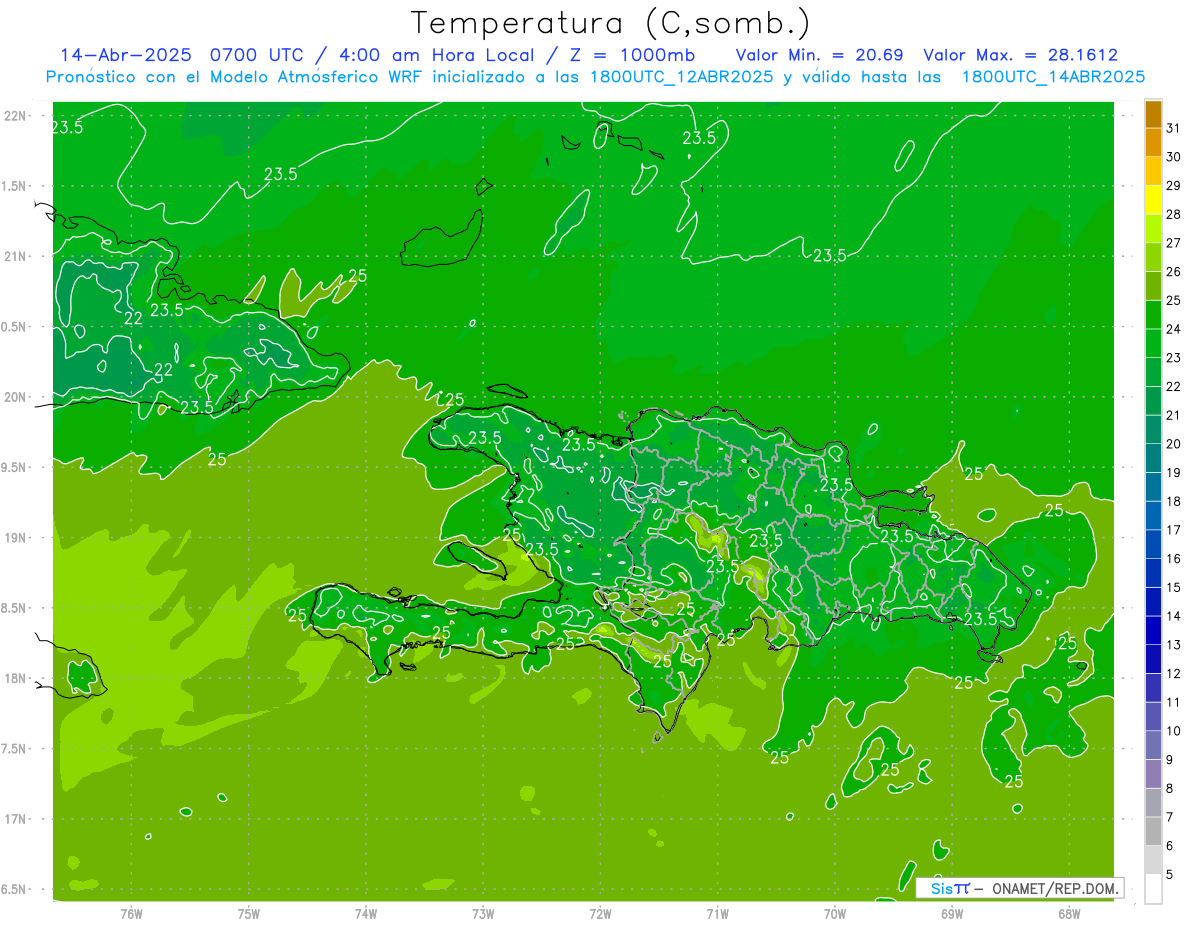Click the '19N' latitude axis label
Image resolution: width=1200 pixels, height=927 pixels.
(x=15, y=538)
